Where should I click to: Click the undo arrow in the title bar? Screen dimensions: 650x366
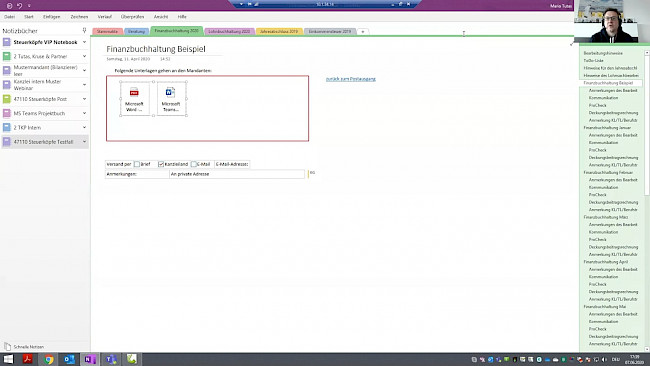tap(19, 6)
